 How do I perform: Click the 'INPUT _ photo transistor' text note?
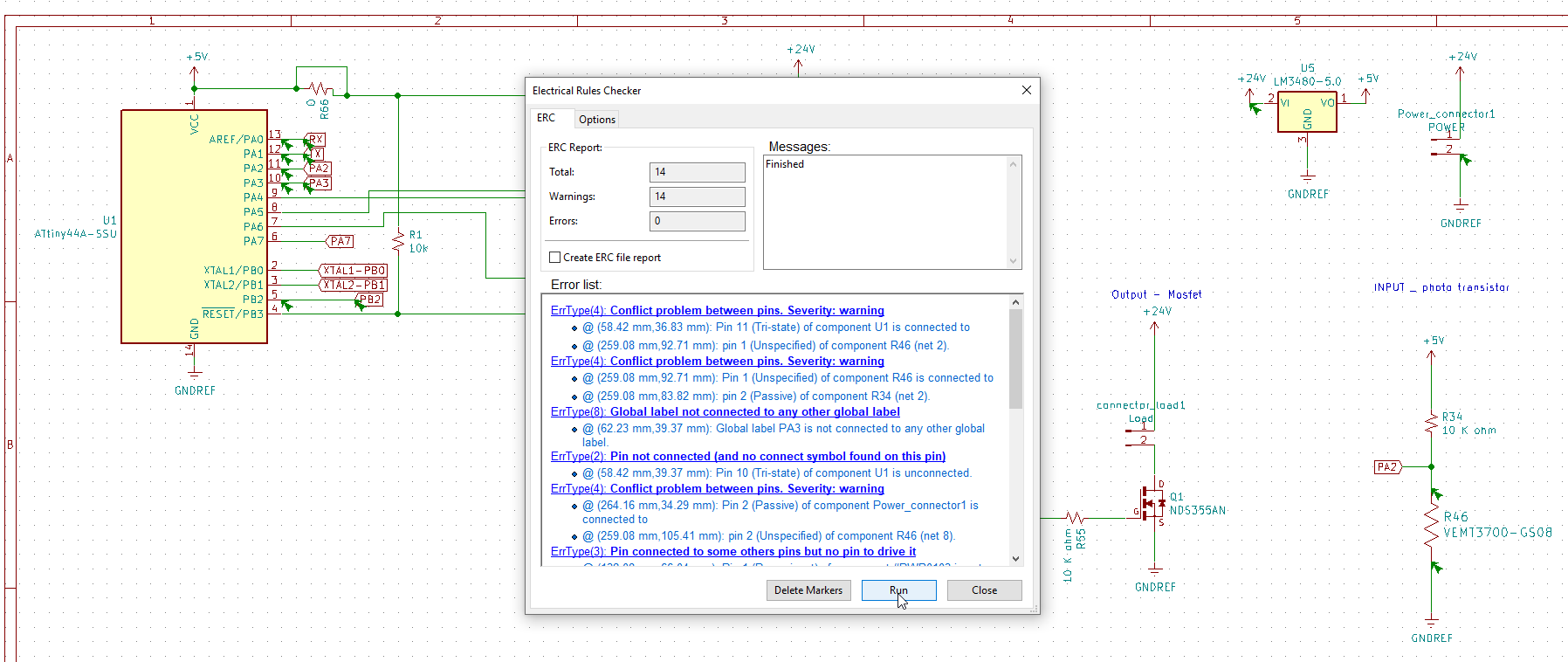[1441, 287]
